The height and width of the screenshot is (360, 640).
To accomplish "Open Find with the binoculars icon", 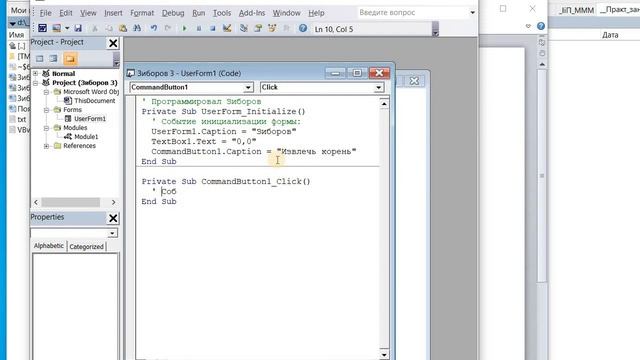I will [137, 28].
